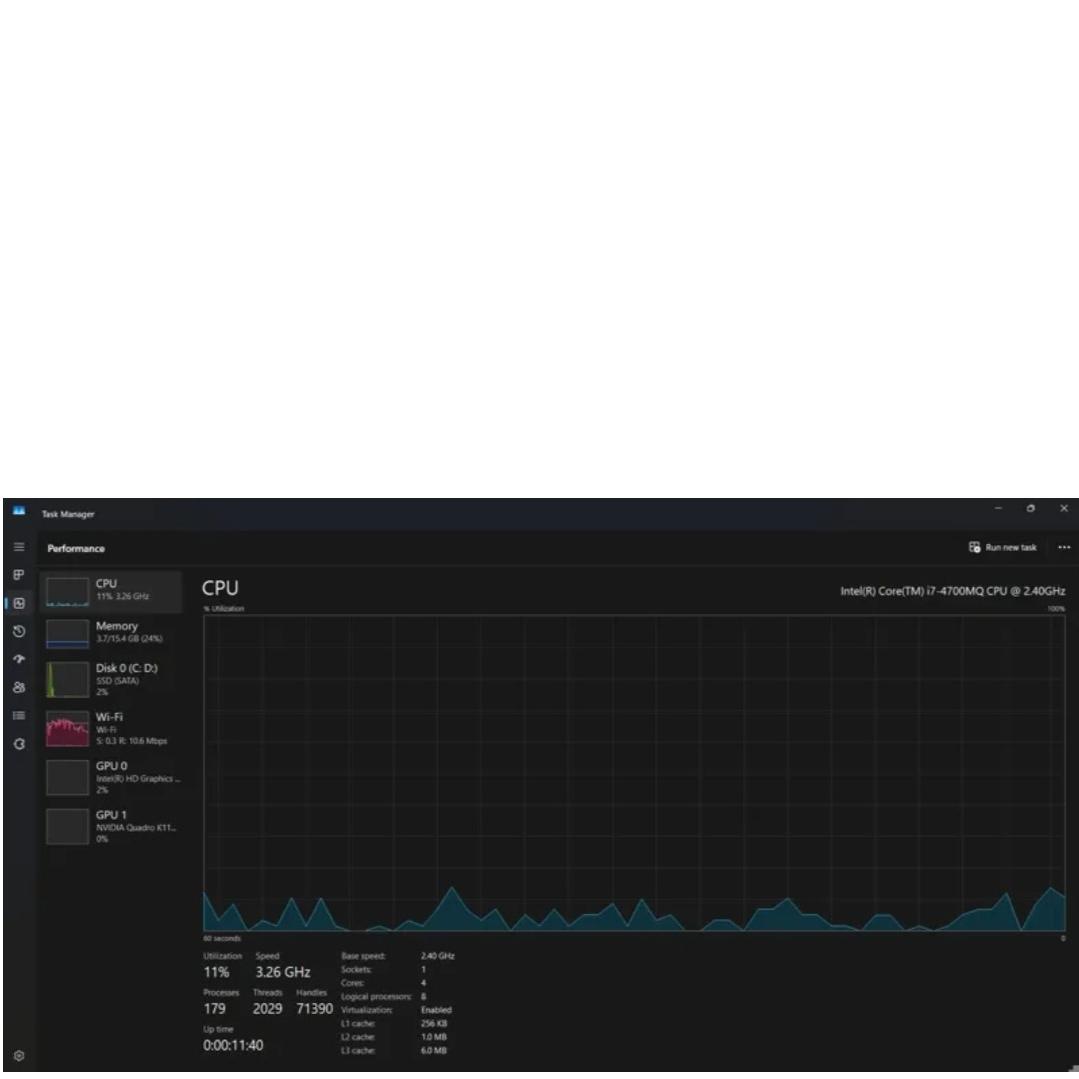Maximize the Task Manager window
Viewport: 1079px width, 1079px height.
[1030, 510]
